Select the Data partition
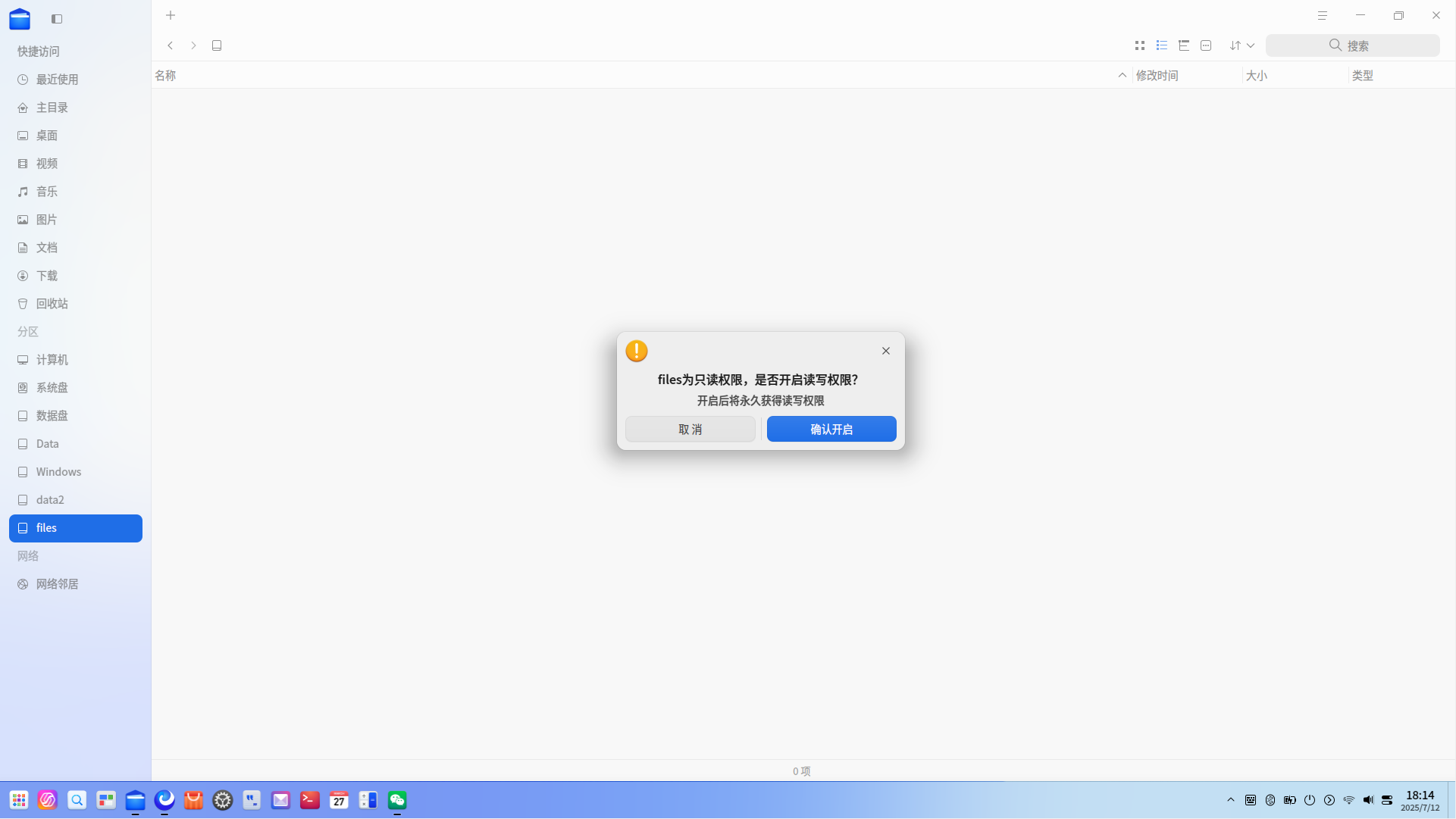 click(x=76, y=444)
